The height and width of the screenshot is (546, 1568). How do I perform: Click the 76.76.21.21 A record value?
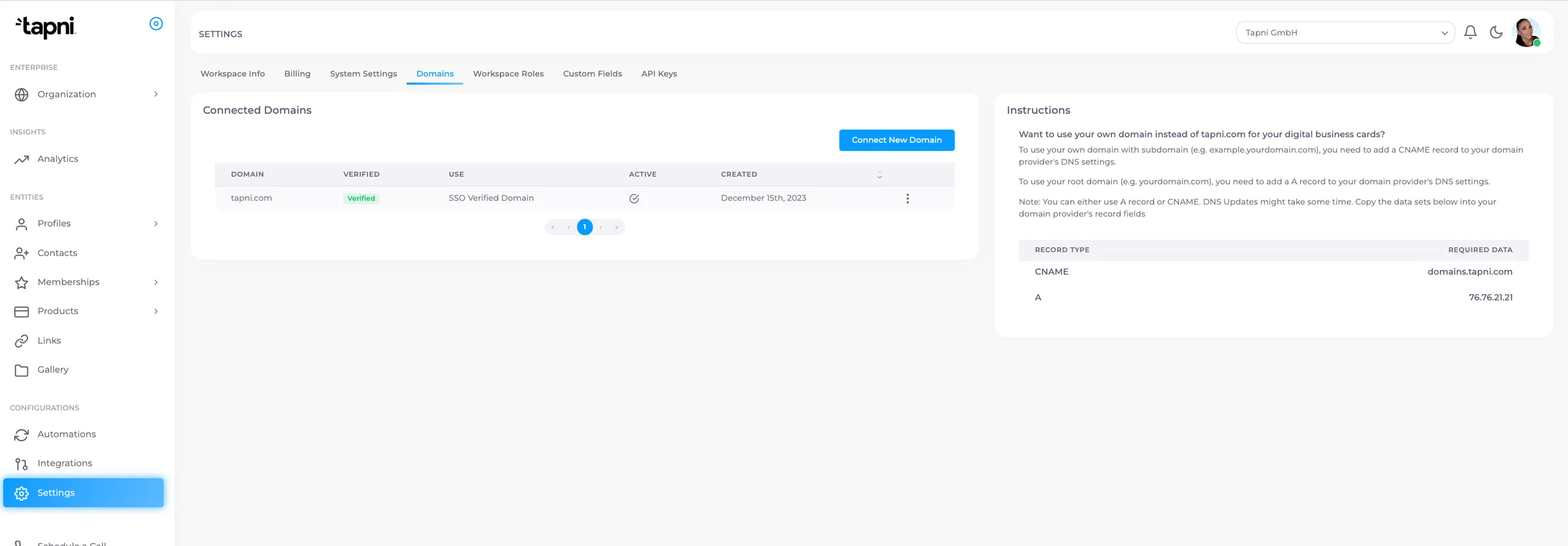pyautogui.click(x=1491, y=297)
